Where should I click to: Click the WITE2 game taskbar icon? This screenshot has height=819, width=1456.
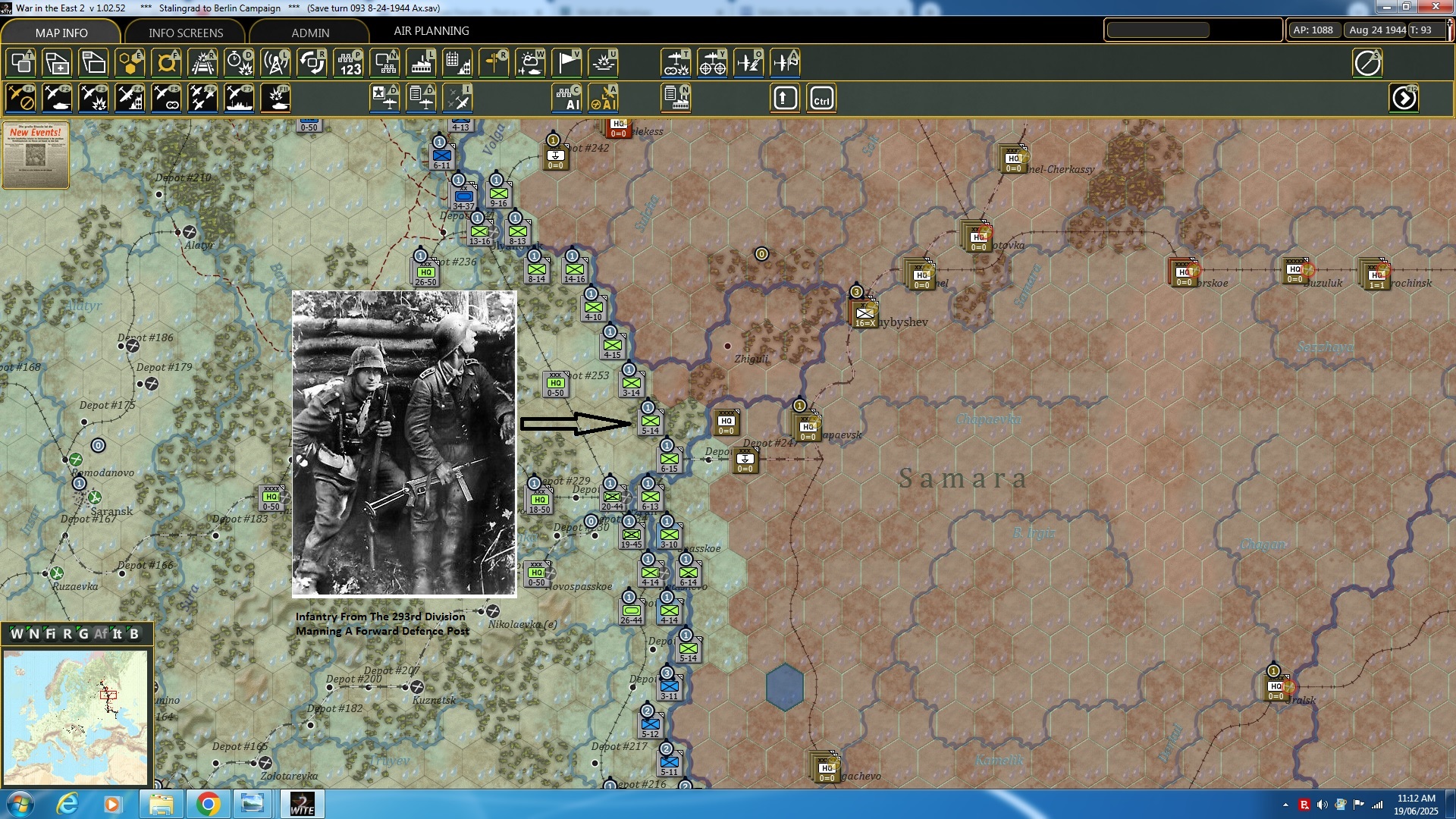[x=302, y=804]
